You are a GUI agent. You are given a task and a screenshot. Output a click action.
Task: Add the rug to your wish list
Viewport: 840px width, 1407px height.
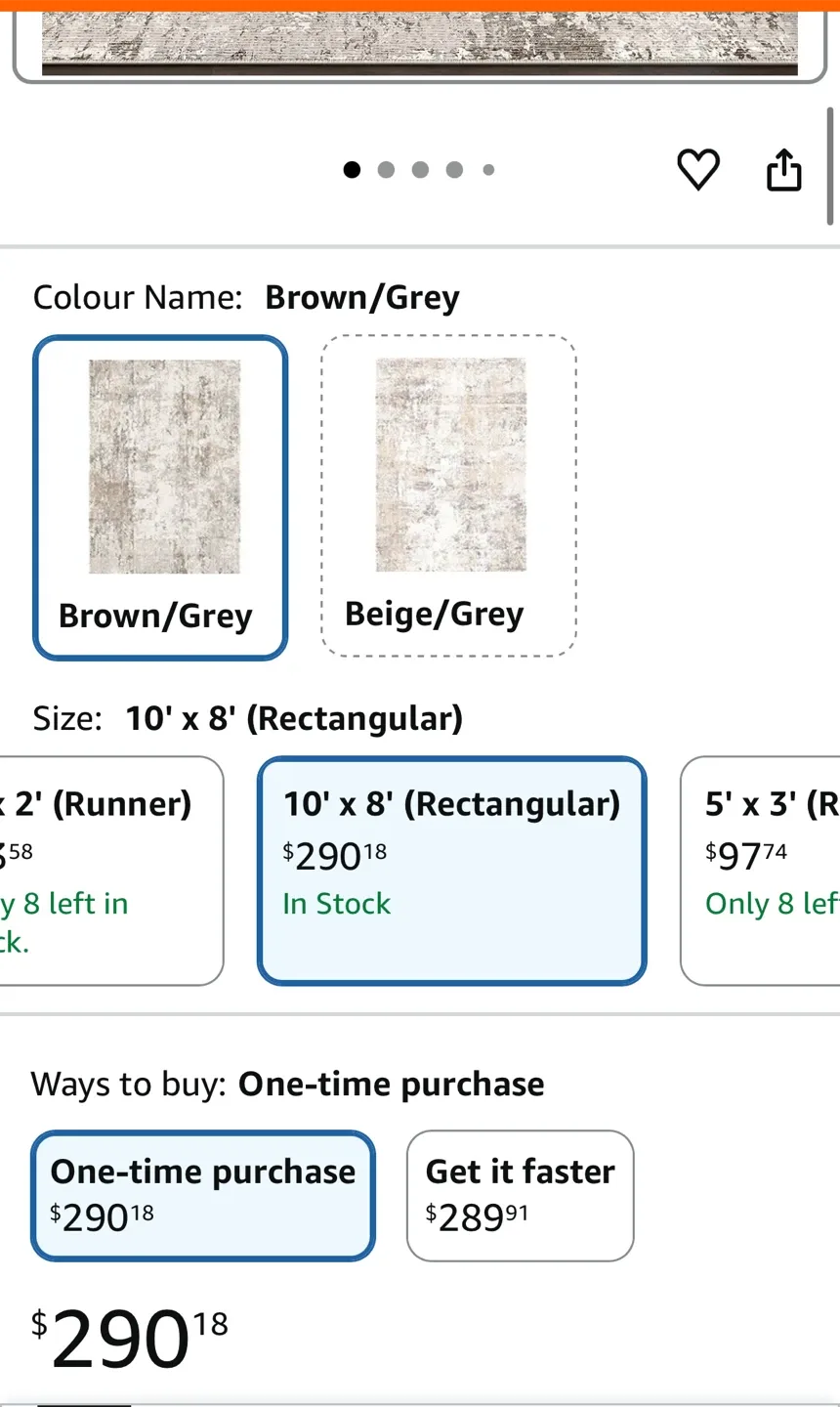tap(698, 169)
